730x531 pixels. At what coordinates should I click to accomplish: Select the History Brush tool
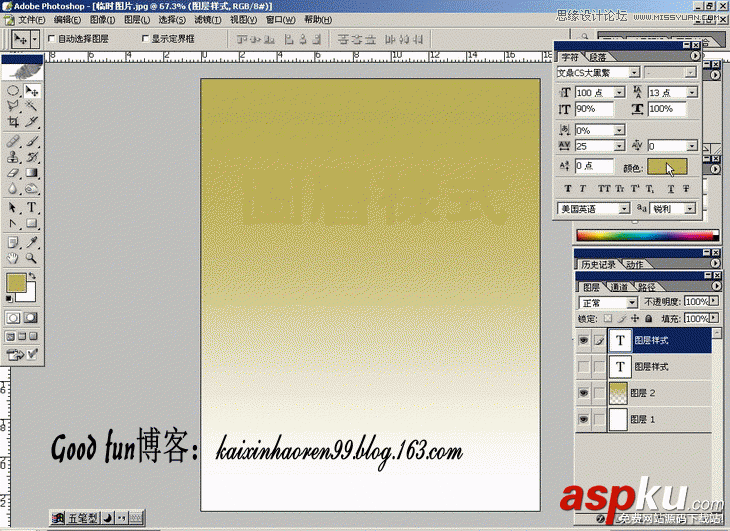pos(32,157)
